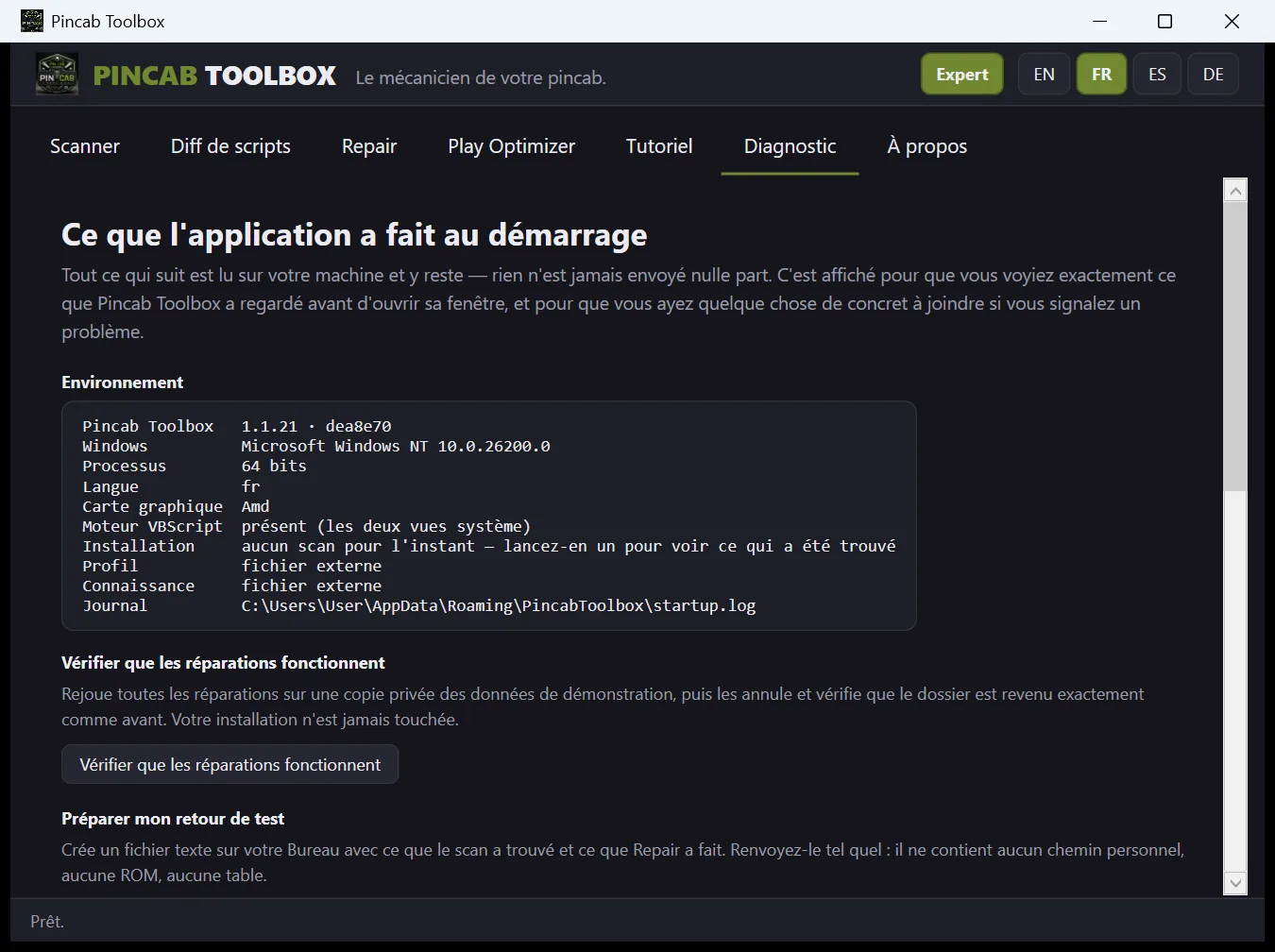Click the Profil value 'fichier externe'
The height and width of the screenshot is (952, 1275).
click(312, 567)
